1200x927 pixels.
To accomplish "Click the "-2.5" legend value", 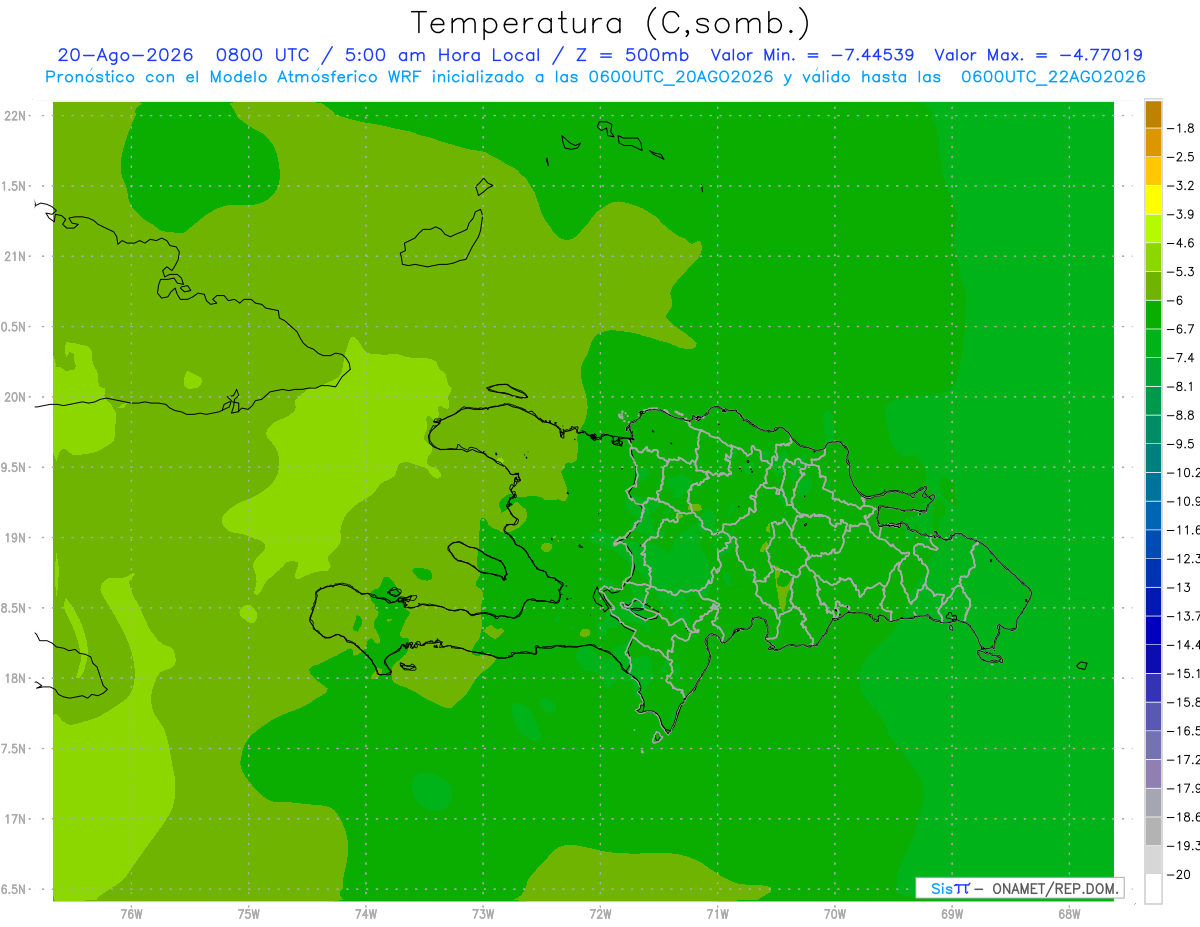I will coord(1181,157).
